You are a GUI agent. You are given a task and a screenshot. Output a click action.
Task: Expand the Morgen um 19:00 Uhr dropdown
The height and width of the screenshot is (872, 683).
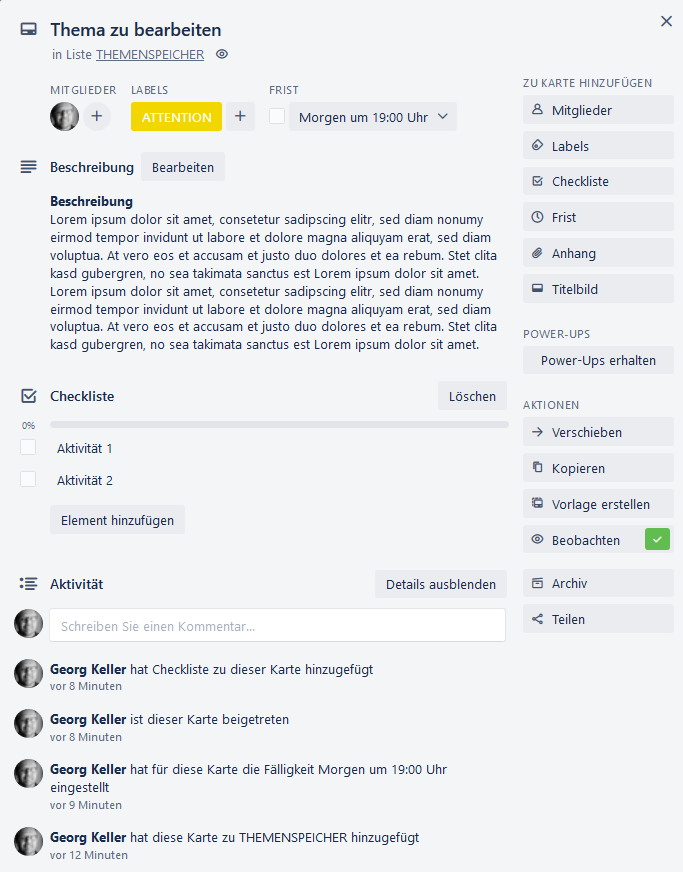(x=373, y=117)
